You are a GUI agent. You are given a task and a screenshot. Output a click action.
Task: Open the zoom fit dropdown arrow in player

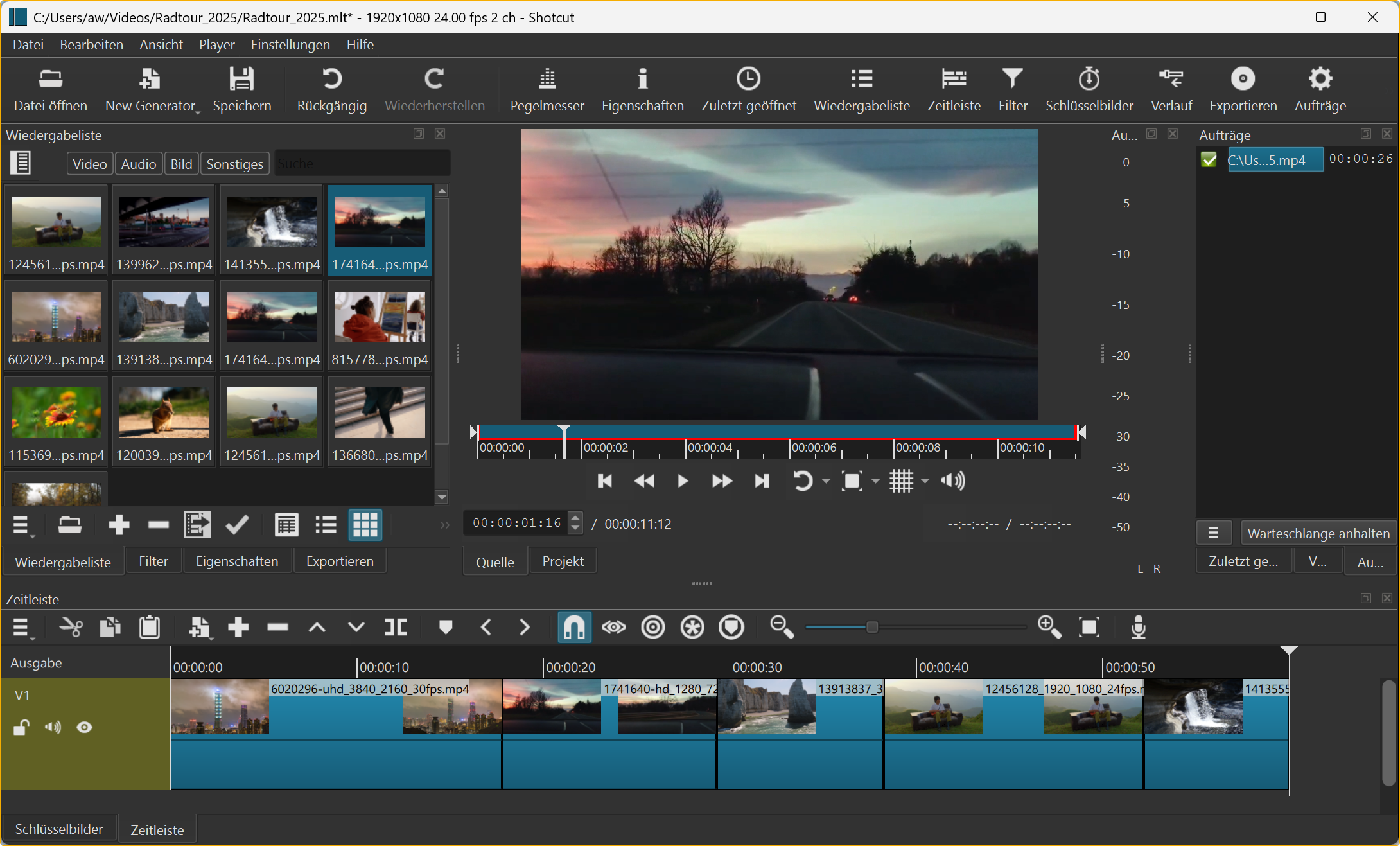(x=875, y=481)
